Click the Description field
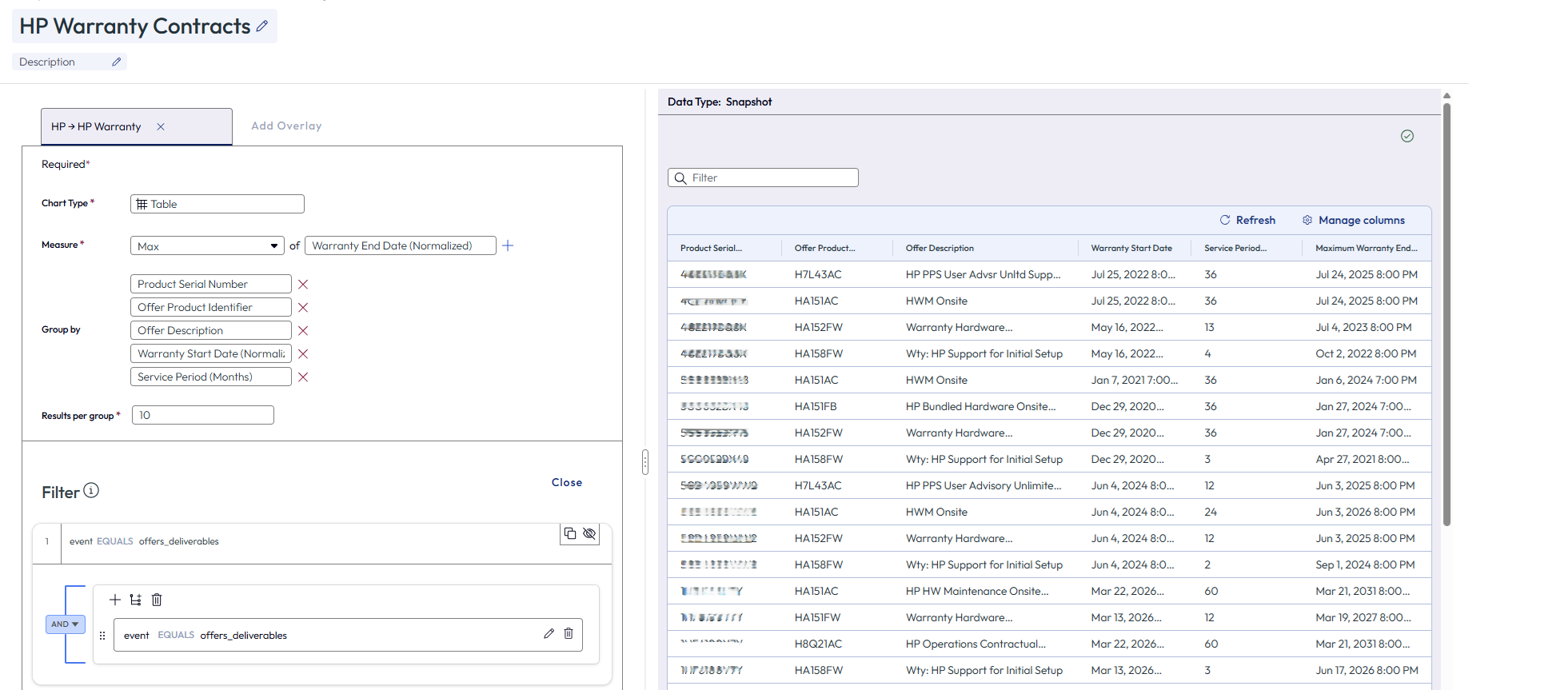1568x690 pixels. point(70,62)
